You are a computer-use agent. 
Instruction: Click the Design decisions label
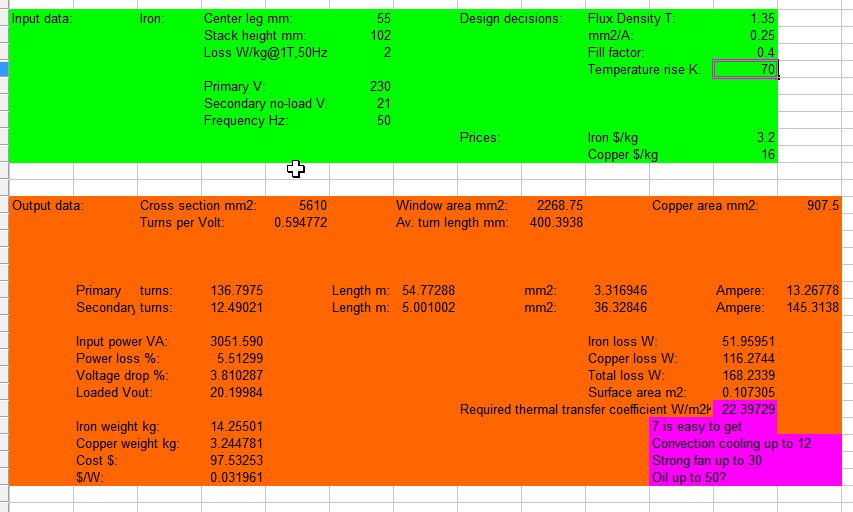tap(511, 18)
